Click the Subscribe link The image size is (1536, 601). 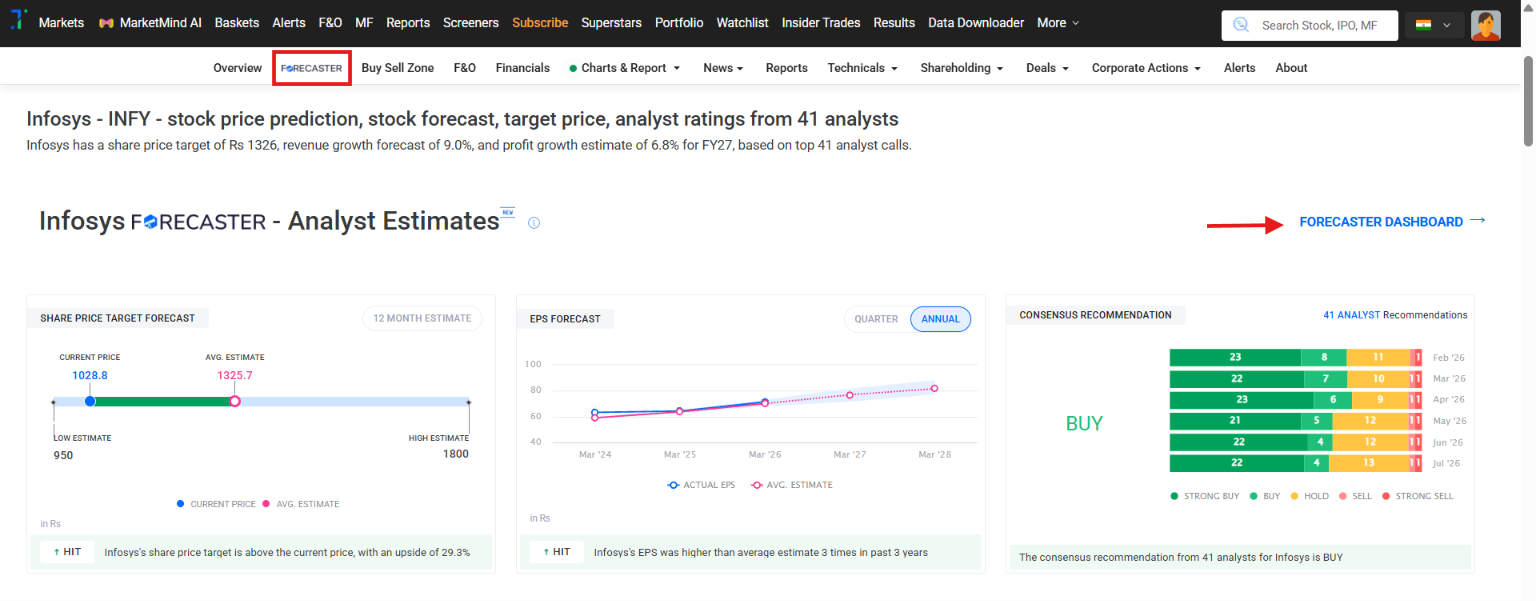click(x=540, y=22)
